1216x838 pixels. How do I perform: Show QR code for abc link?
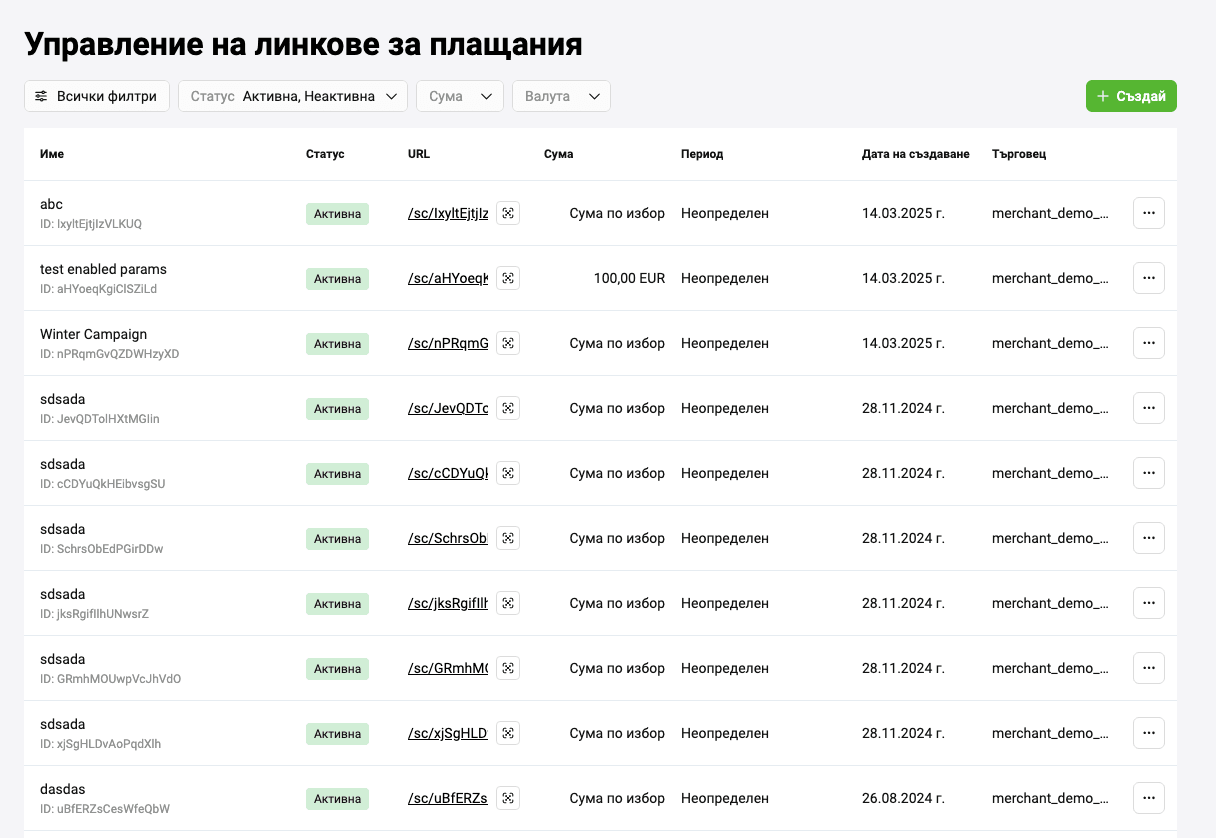point(508,213)
